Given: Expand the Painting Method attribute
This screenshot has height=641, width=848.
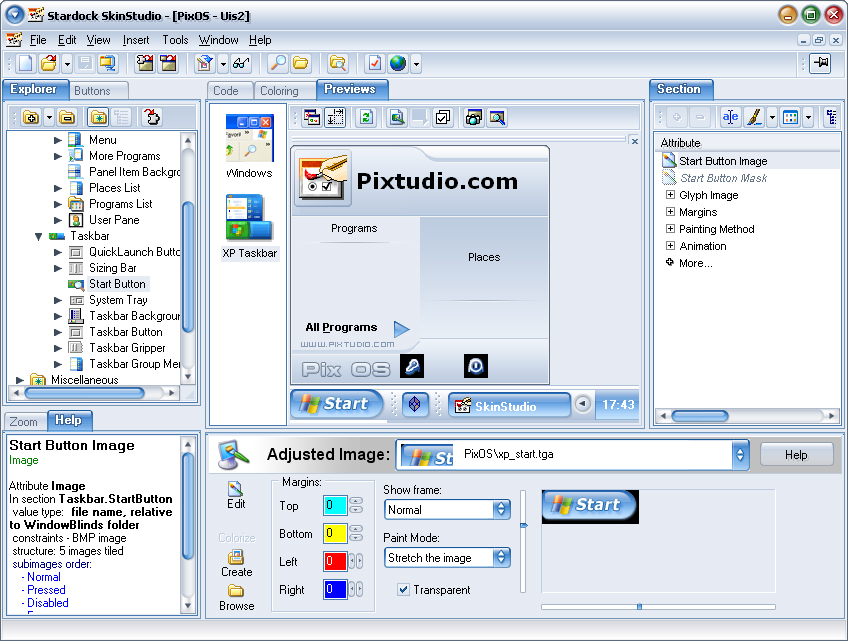Looking at the screenshot, I should (x=670, y=229).
